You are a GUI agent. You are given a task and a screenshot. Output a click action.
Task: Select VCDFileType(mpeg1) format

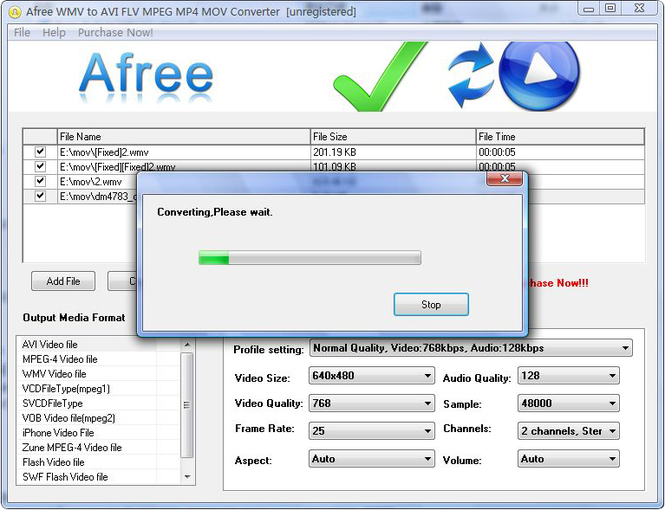click(98, 389)
